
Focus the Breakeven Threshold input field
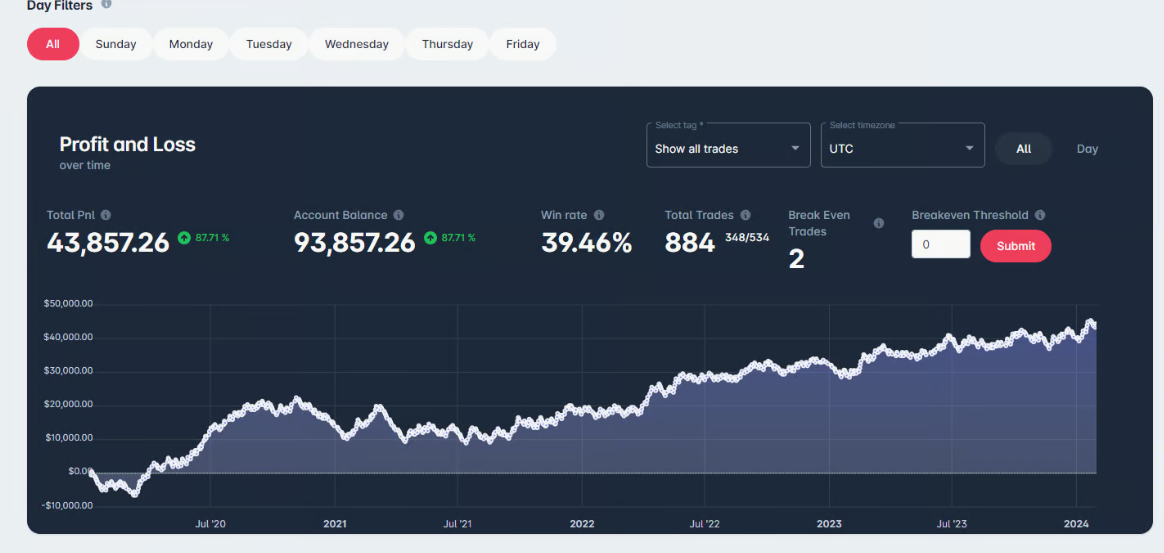click(940, 245)
